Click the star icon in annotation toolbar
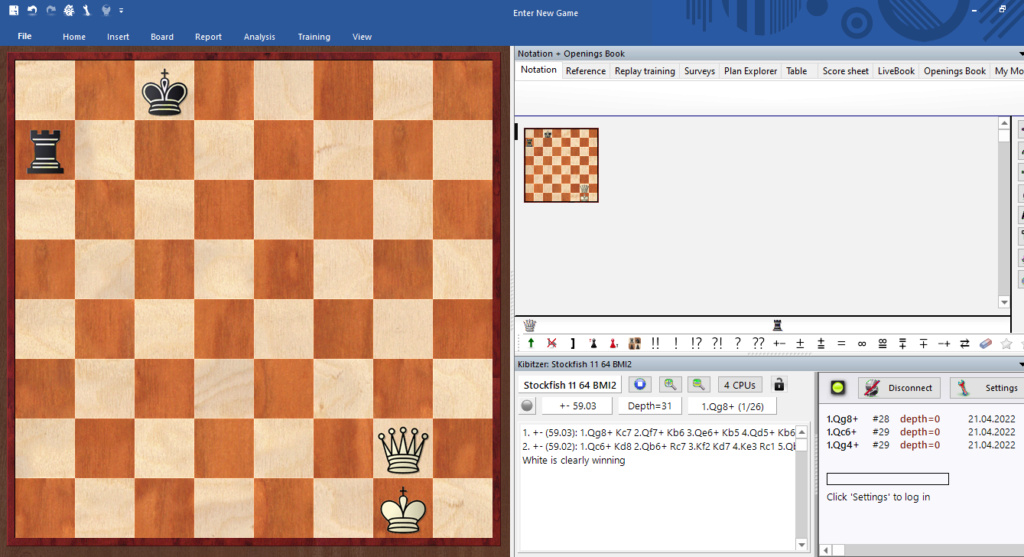This screenshot has width=1024, height=557. (x=1006, y=343)
